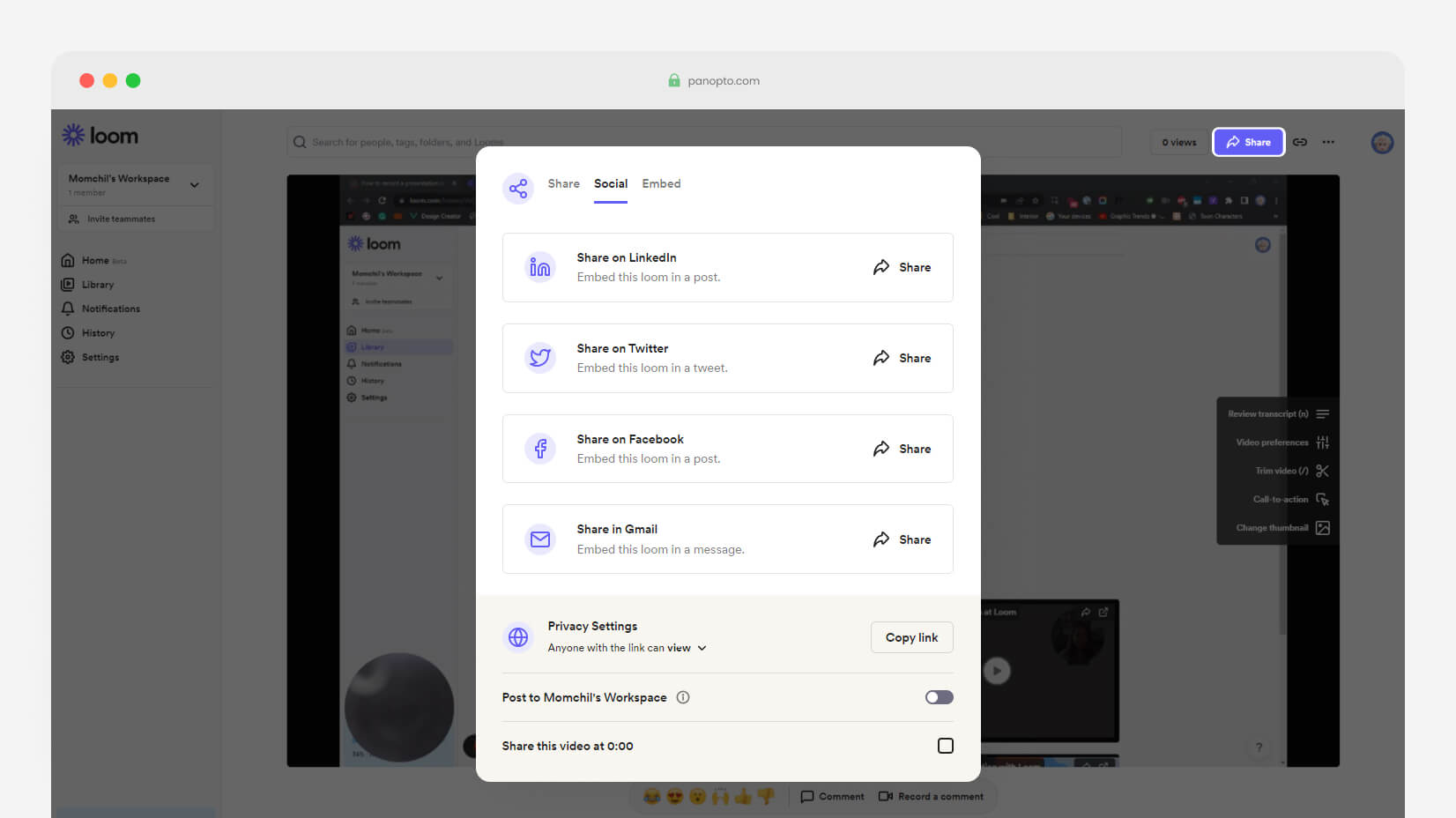Share this loom on Facebook
The image size is (1456, 818).
(902, 449)
